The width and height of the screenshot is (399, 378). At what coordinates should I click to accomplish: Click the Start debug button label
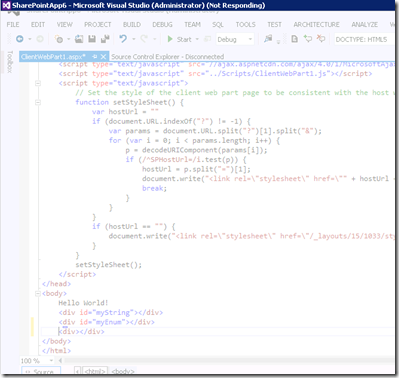tap(184, 39)
